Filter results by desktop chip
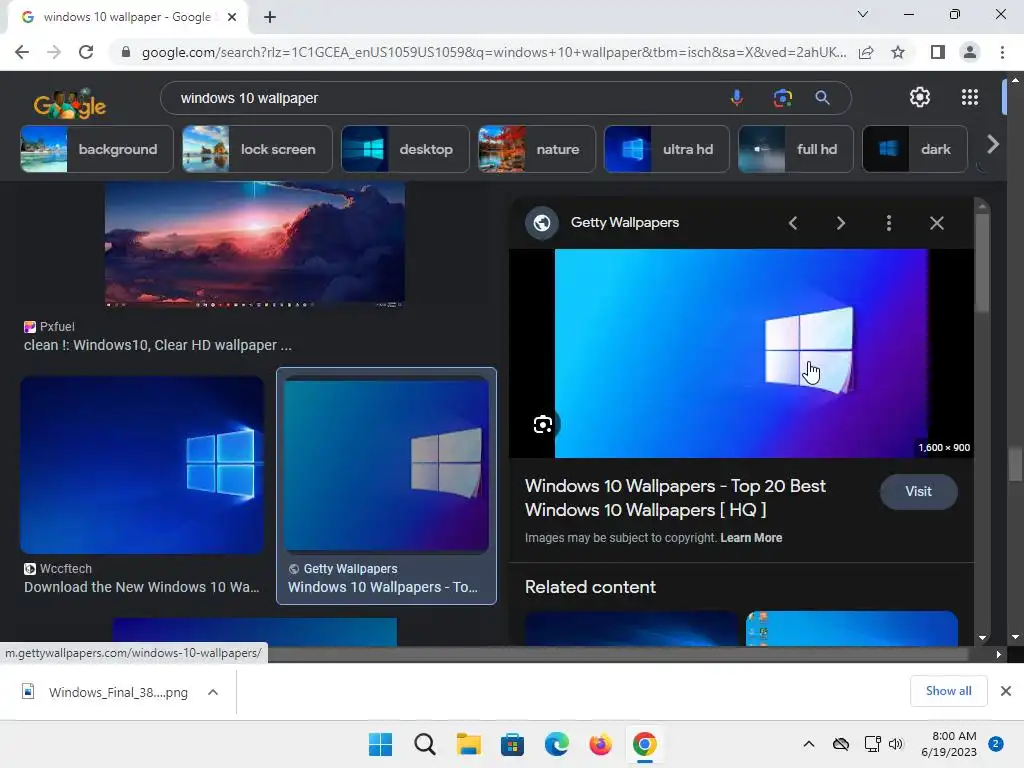This screenshot has width=1024, height=768. 405,149
